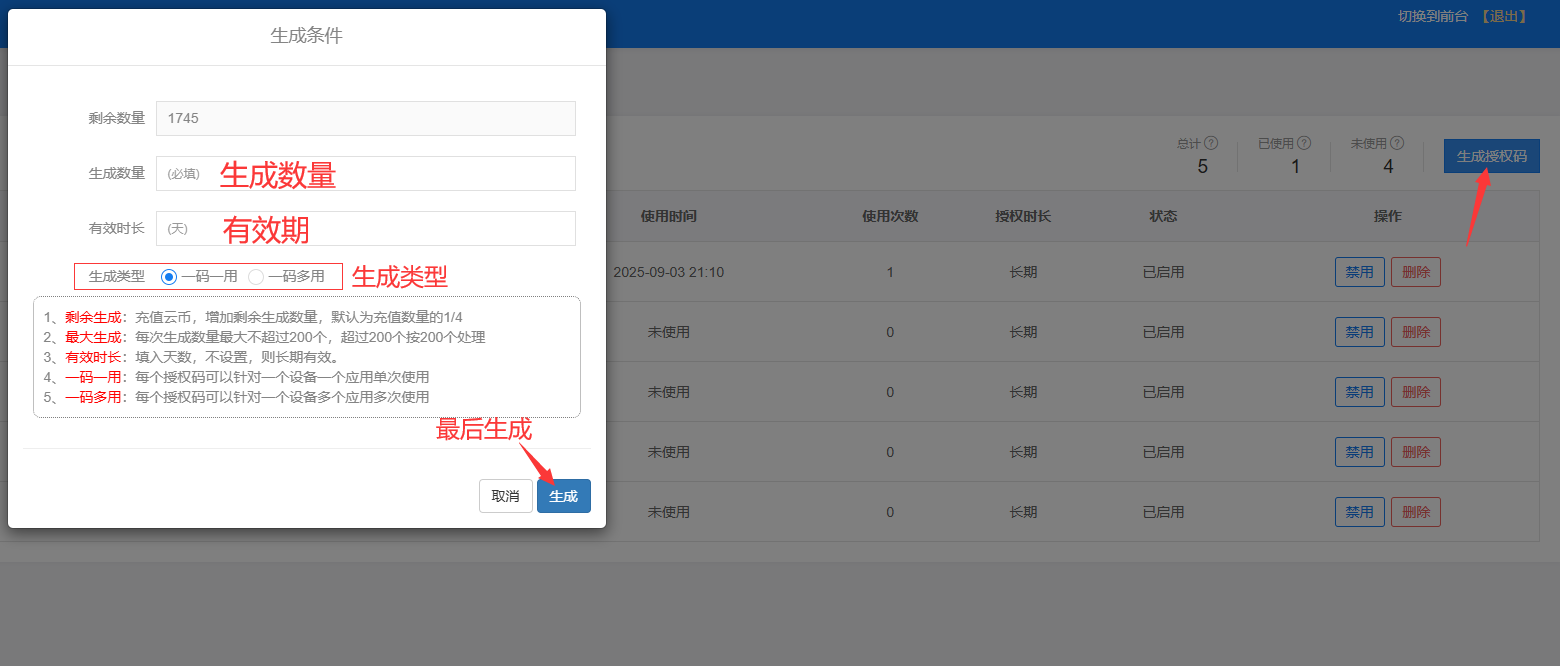Screen dimensions: 1560x666
Task: Select the 一码一用 radio button
Action: [x=169, y=276]
